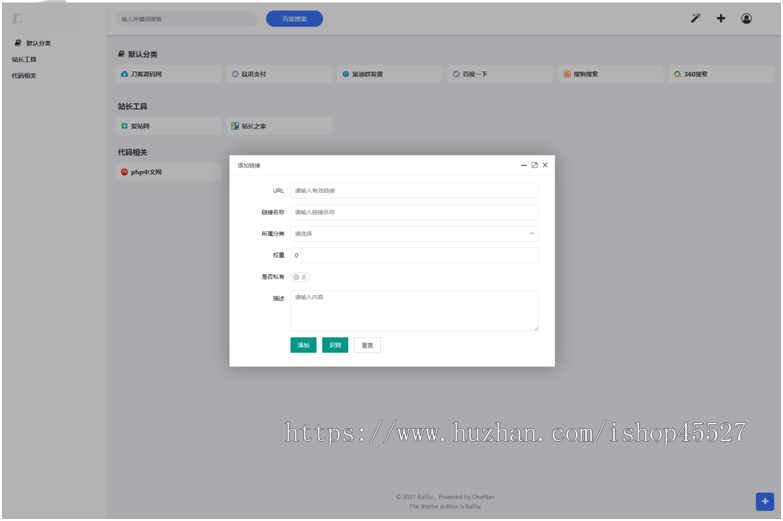Expand the 所属分类 dropdown

(414, 233)
